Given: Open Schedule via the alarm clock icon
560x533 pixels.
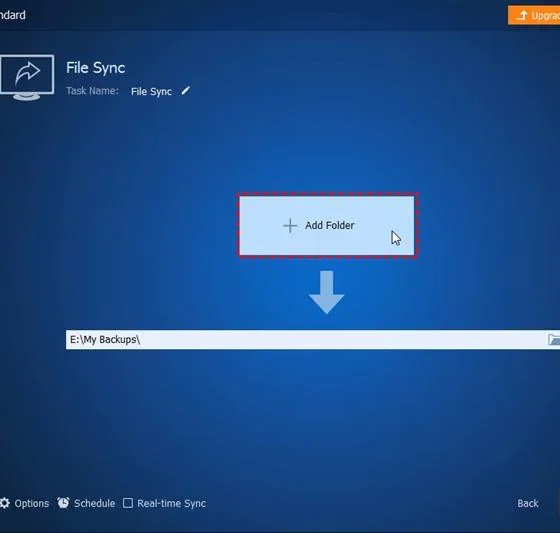Looking at the screenshot, I should (x=64, y=503).
